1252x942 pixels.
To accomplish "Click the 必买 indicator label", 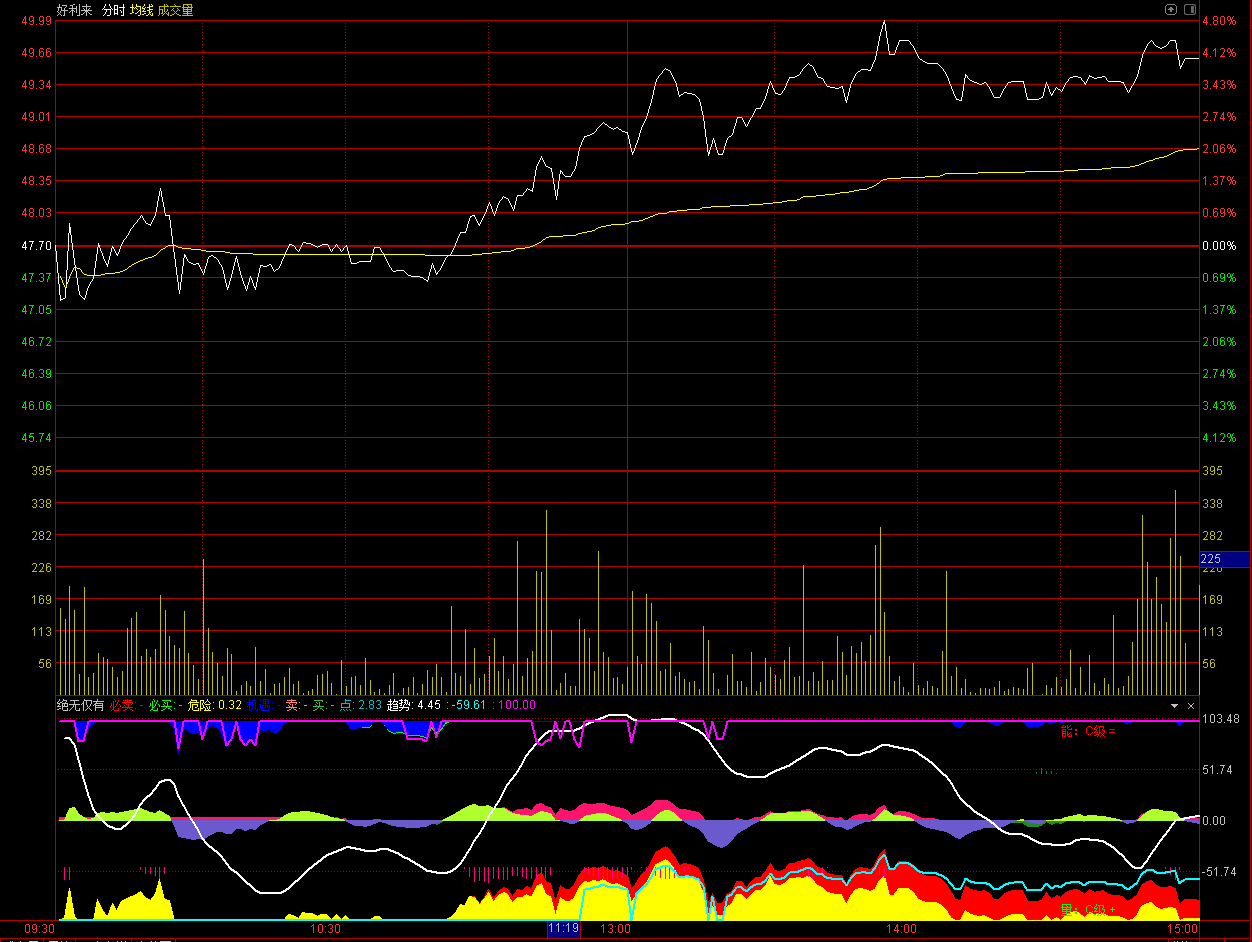I will point(161,705).
